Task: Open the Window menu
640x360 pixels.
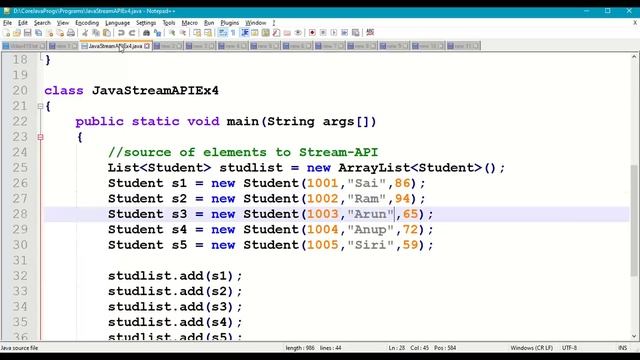Action: coord(256,23)
